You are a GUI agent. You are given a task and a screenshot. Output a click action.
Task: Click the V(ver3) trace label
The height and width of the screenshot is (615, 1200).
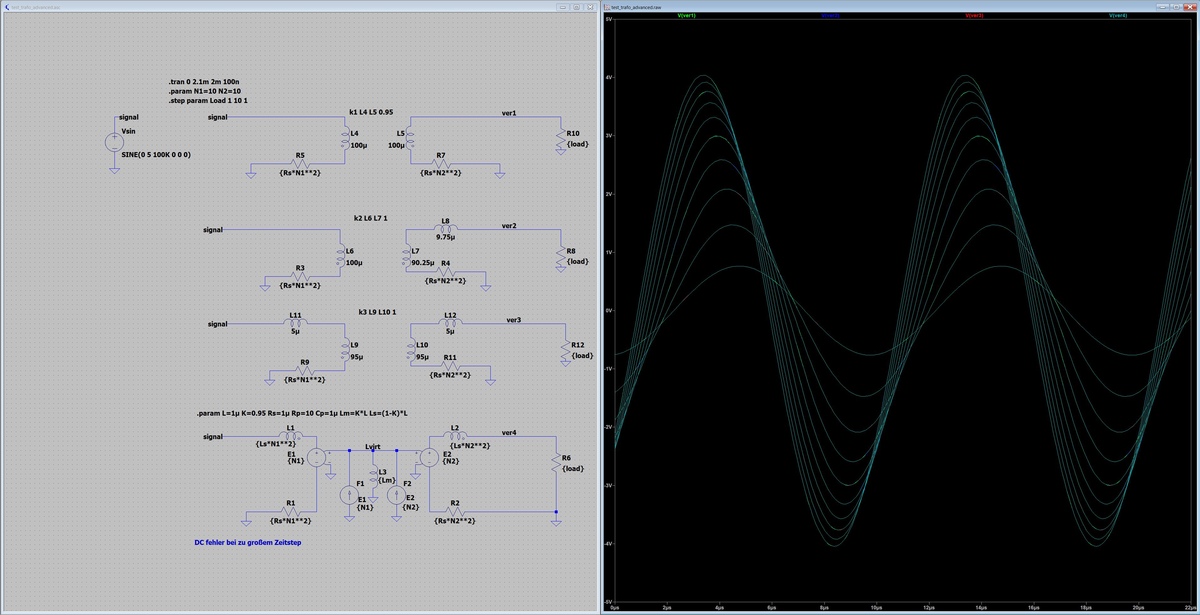pyautogui.click(x=974, y=17)
